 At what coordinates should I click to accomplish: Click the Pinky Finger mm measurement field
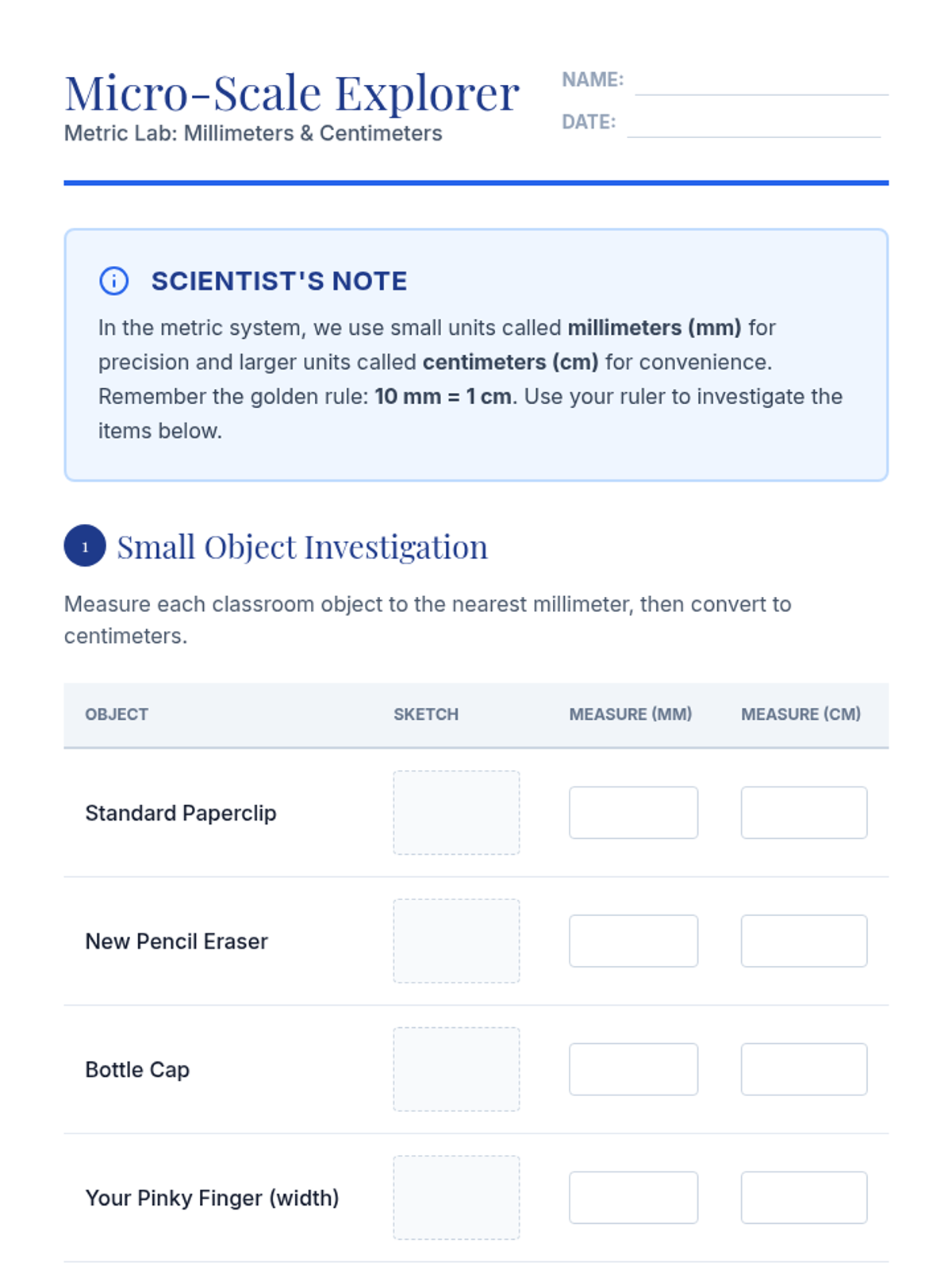634,1198
